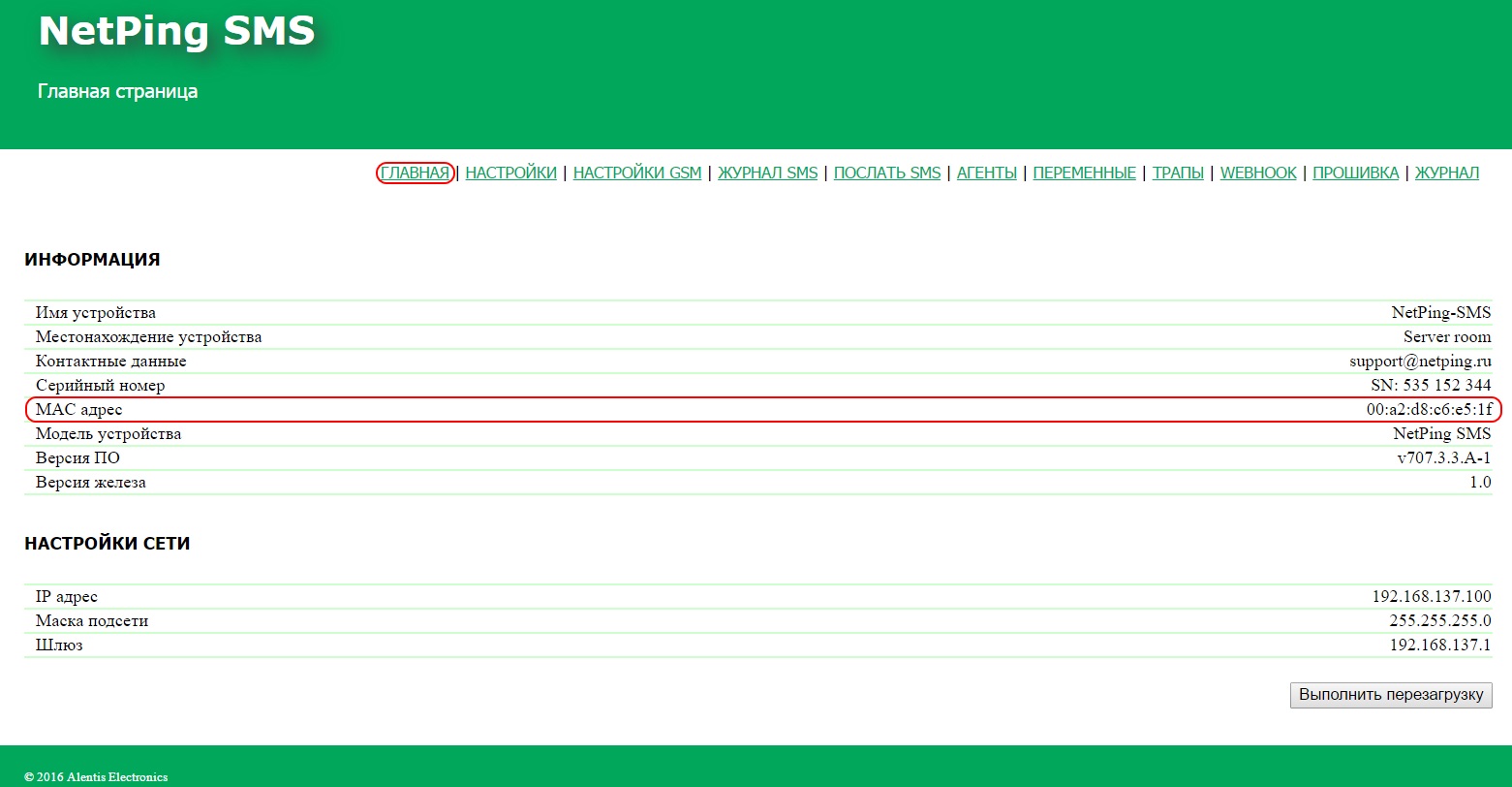Viewport: 1512px width, 787px height.
Task: Go to ПОСЛАТЬ SMS page
Action: (x=887, y=173)
